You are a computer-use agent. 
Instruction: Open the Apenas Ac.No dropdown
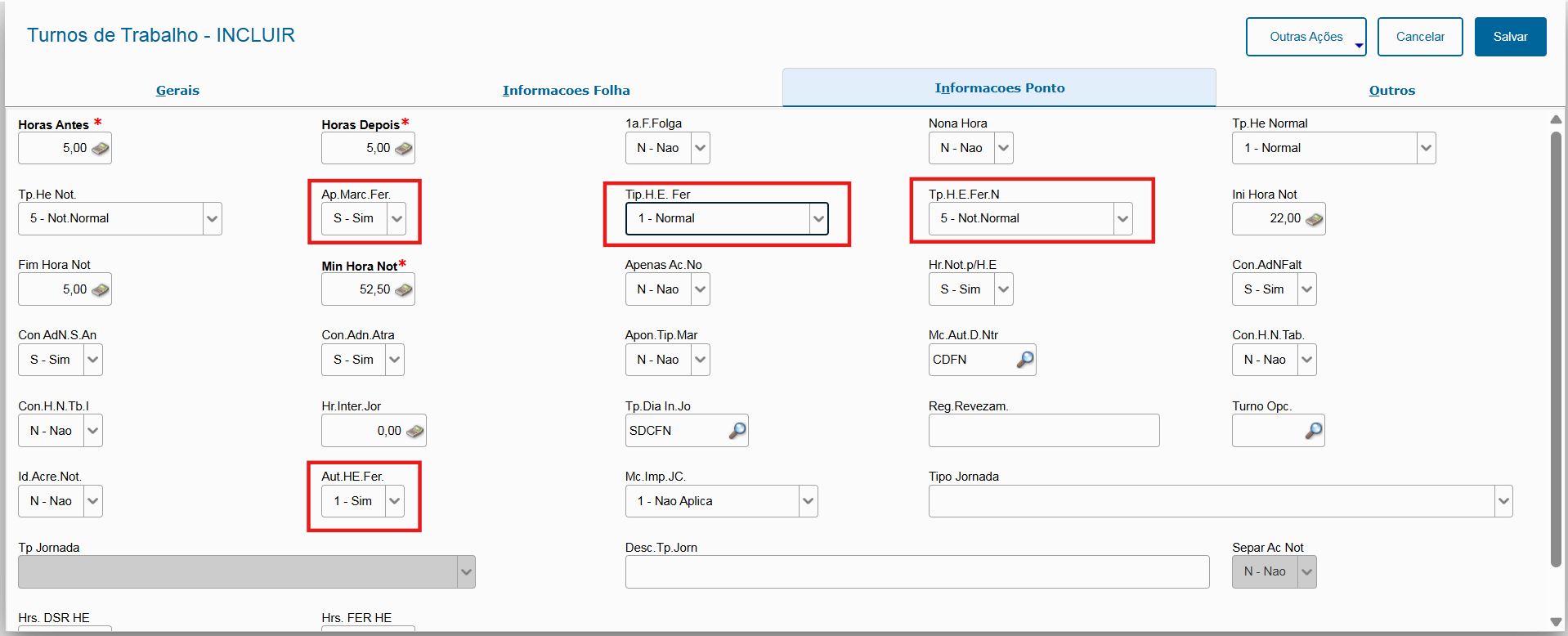coord(700,289)
